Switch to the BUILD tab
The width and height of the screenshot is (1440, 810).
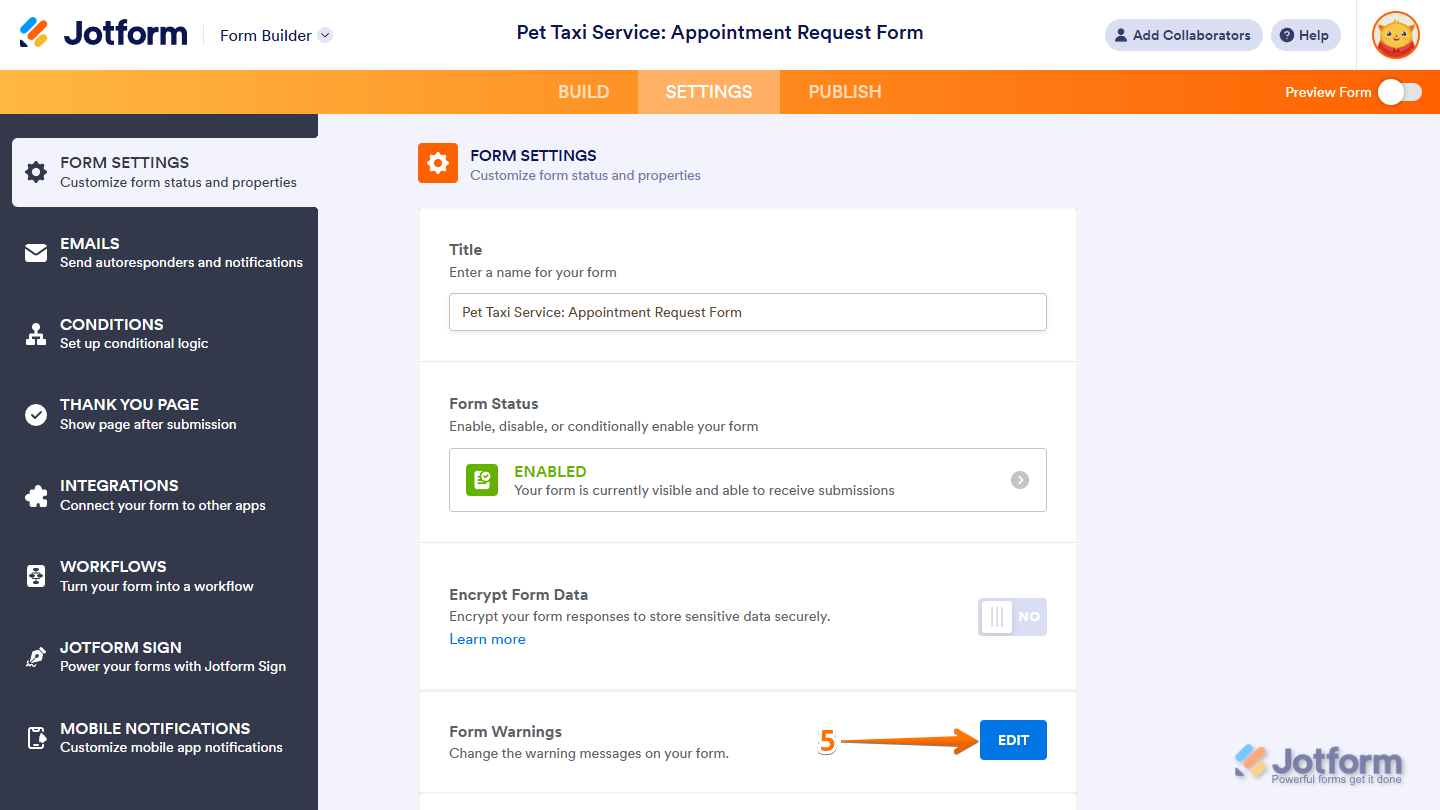pyautogui.click(x=583, y=92)
